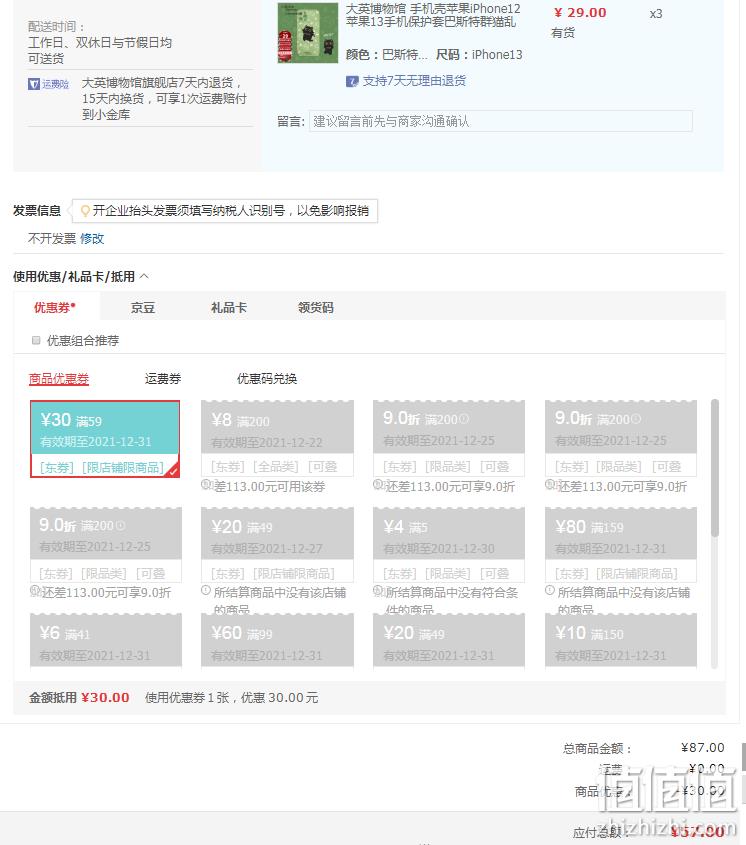Click the 大英博物馆 手机壳 product title link
This screenshot has height=845, width=746.
click(x=433, y=16)
